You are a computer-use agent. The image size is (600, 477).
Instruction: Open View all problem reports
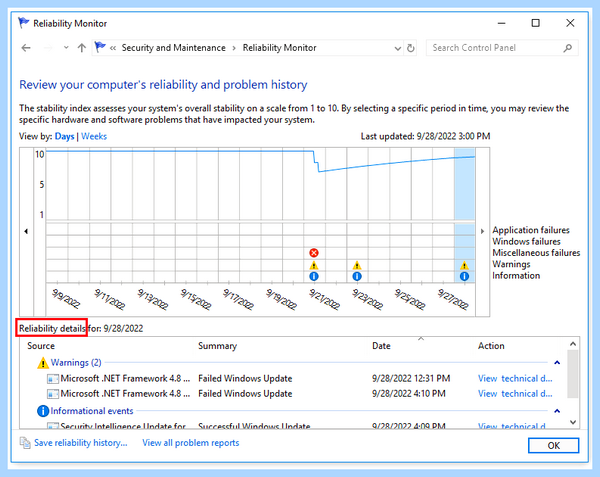191,443
